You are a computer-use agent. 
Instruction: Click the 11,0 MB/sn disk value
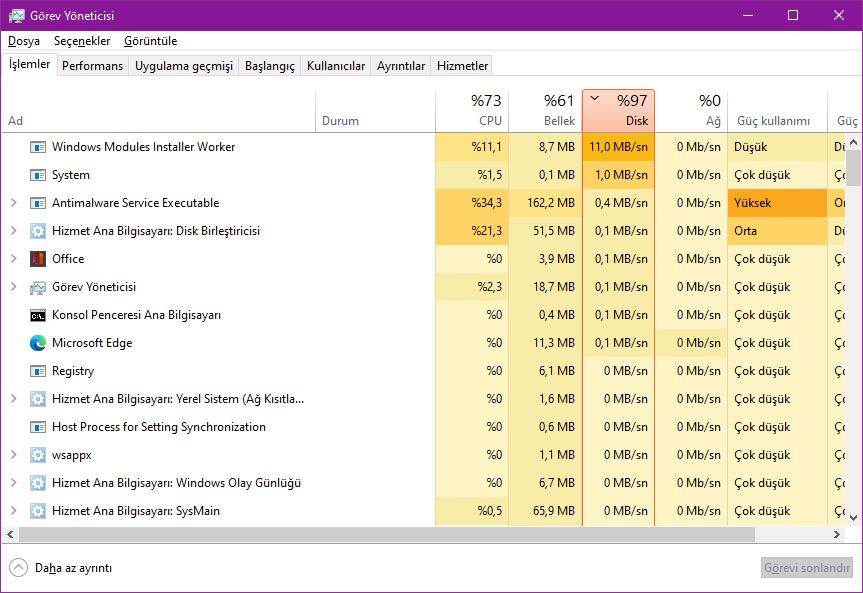[618, 147]
